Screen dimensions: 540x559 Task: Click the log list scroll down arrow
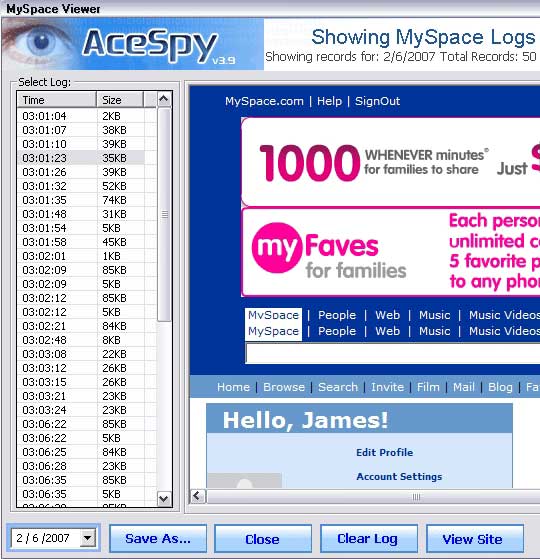click(164, 498)
